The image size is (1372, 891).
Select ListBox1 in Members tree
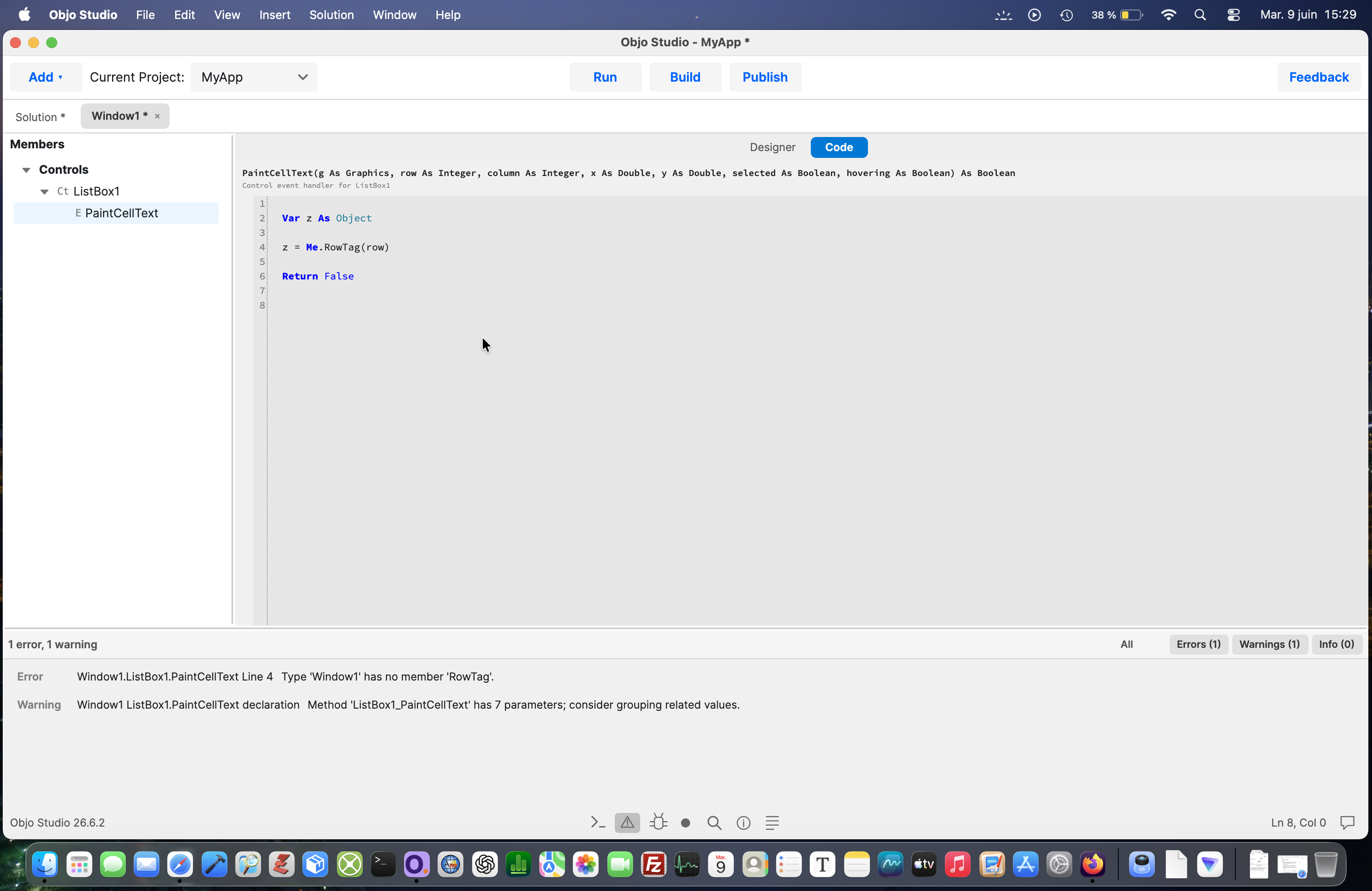[x=96, y=191]
